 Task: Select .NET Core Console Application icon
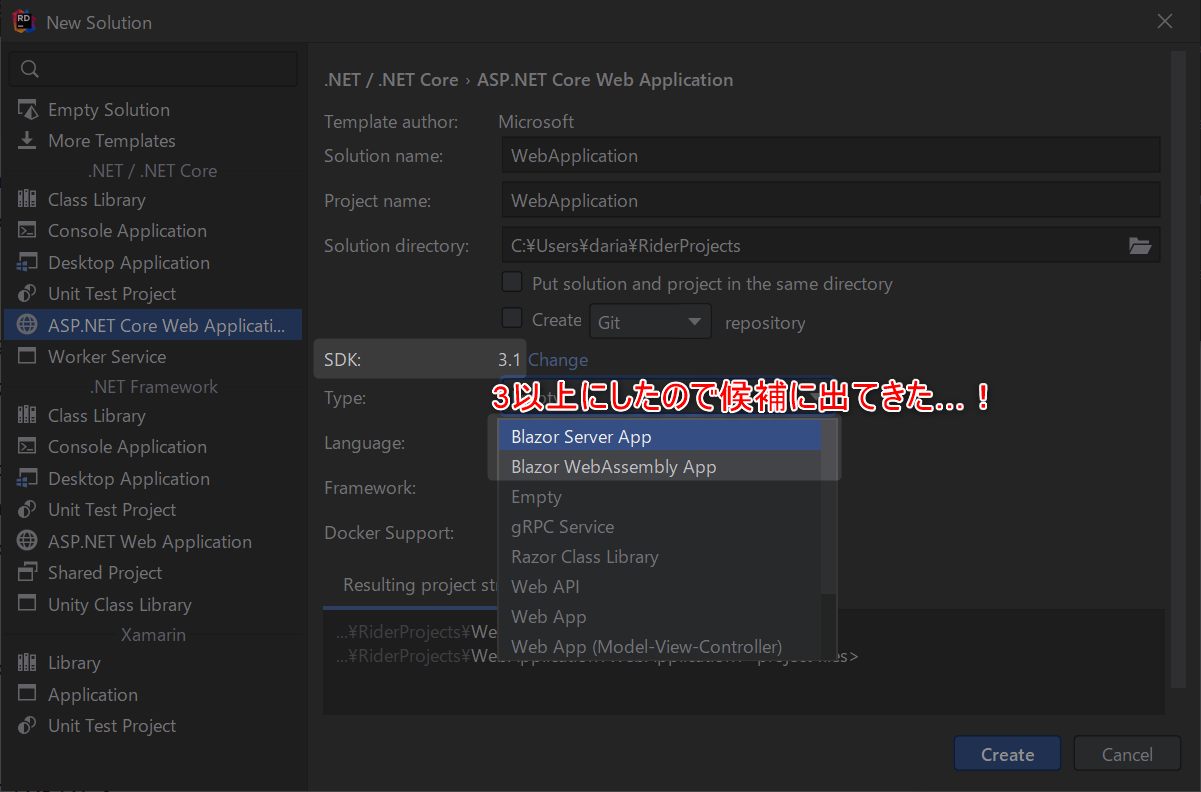(28, 231)
